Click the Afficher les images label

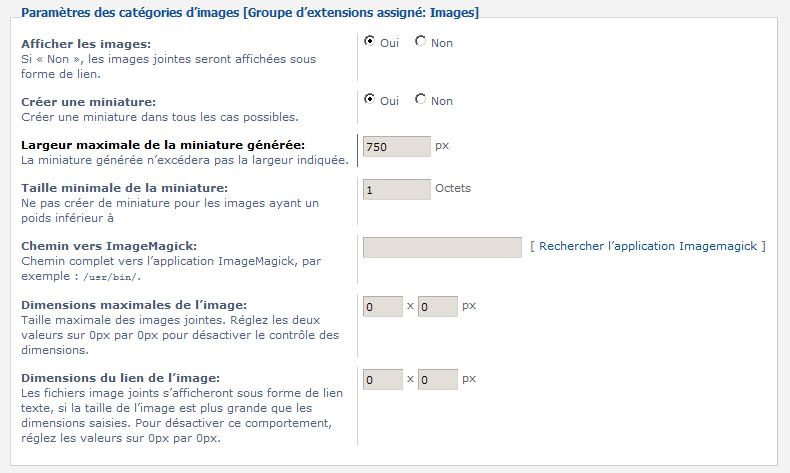pyautogui.click(x=86, y=45)
